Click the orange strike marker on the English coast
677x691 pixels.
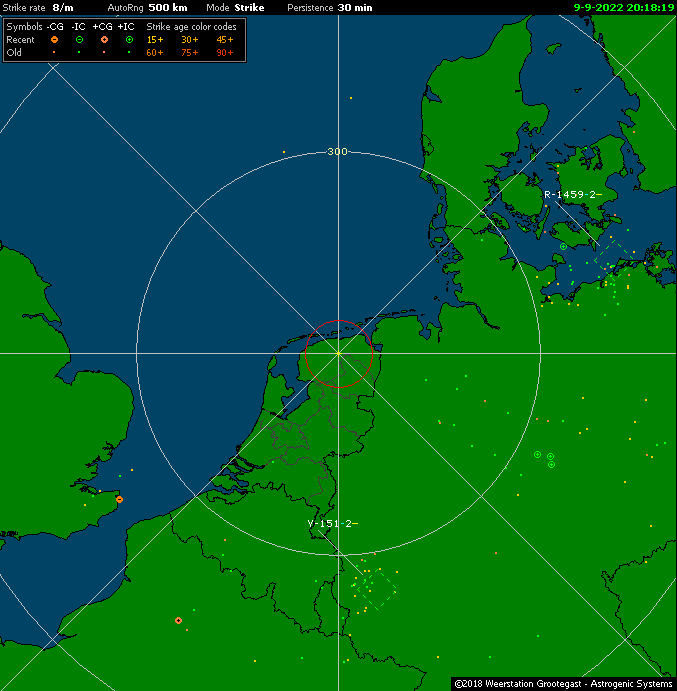(x=120, y=499)
